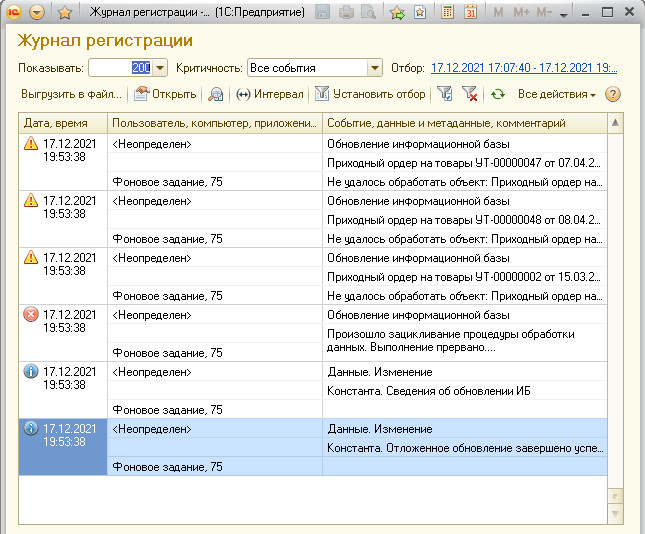This screenshot has width=645, height=534.
Task: Open the Показывать count dropdown arrow
Action: pos(160,68)
